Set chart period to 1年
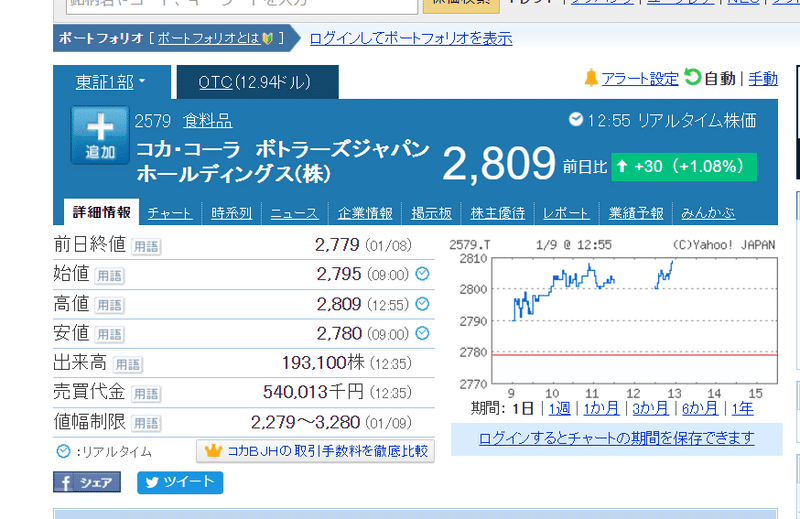The height and width of the screenshot is (519, 800). tap(742, 409)
